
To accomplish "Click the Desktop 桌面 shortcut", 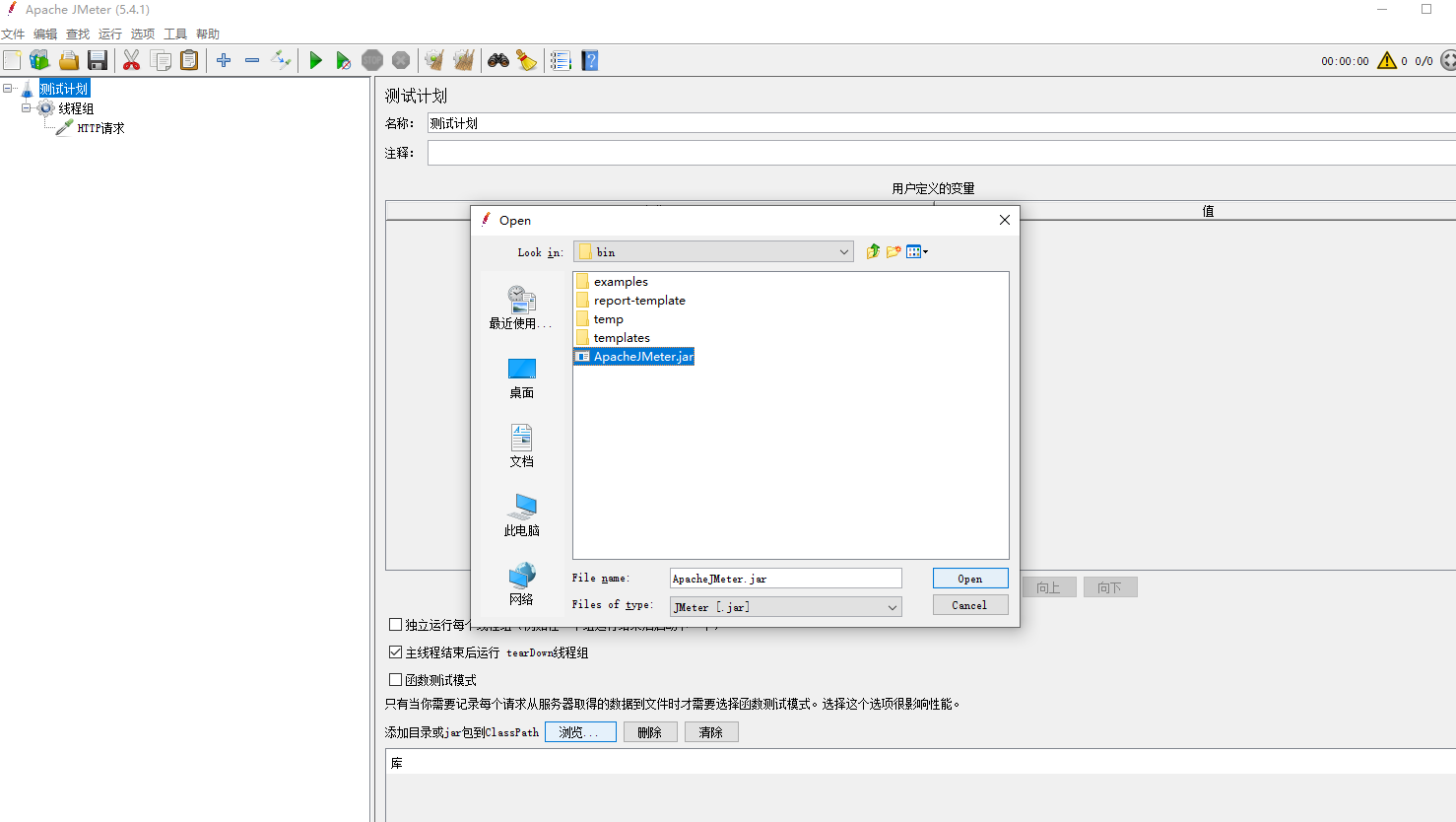I will 521,378.
